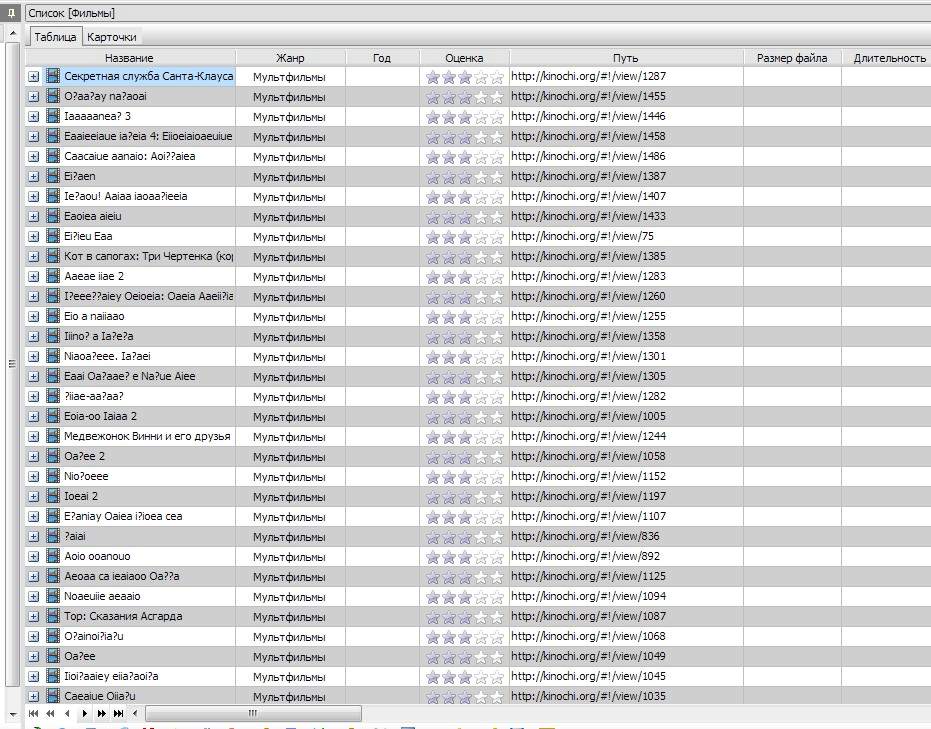Click film icon for 'Кот в сапогах' row

click(x=53, y=256)
